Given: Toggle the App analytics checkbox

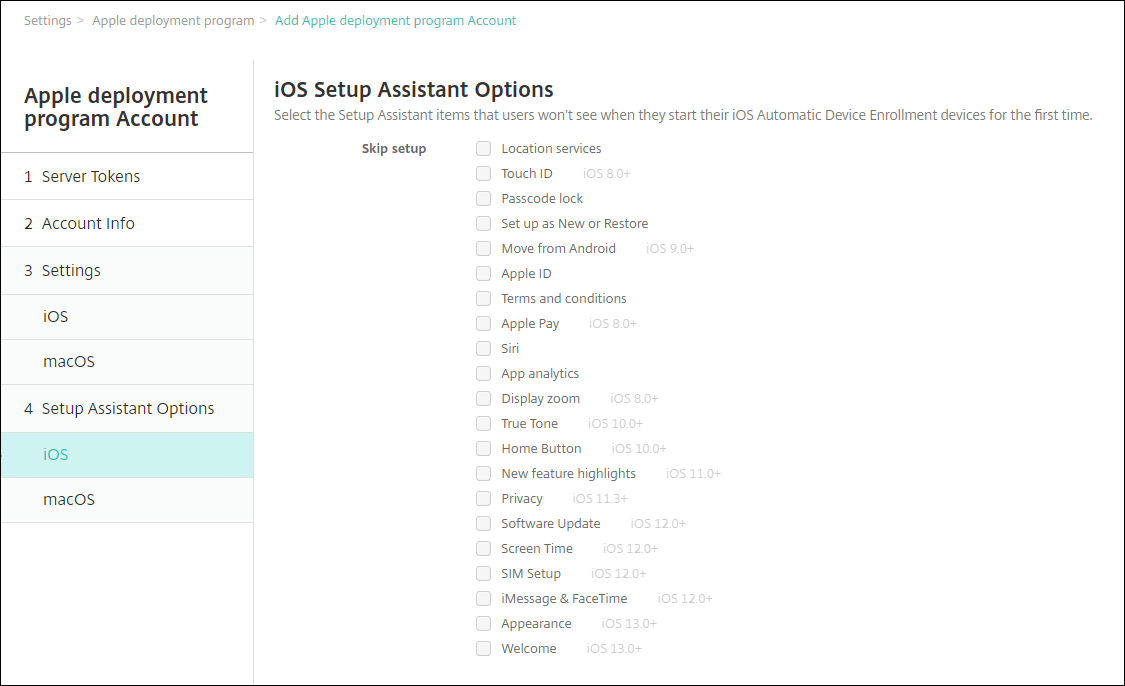Looking at the screenshot, I should pyautogui.click(x=484, y=374).
